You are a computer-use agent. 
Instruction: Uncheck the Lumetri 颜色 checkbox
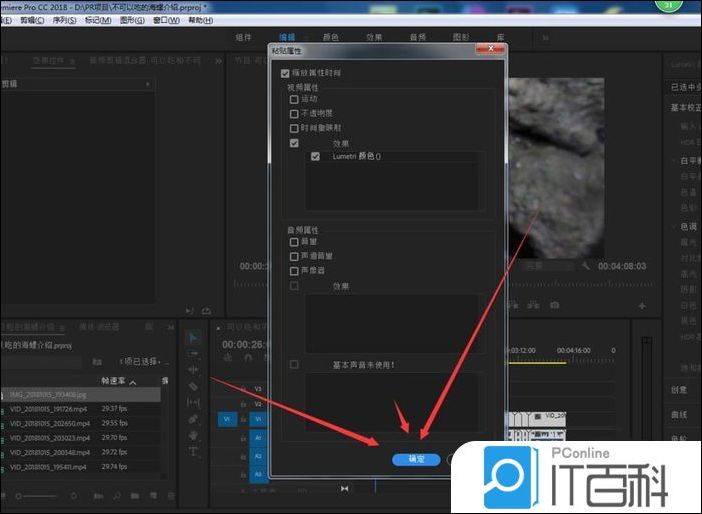pos(315,157)
